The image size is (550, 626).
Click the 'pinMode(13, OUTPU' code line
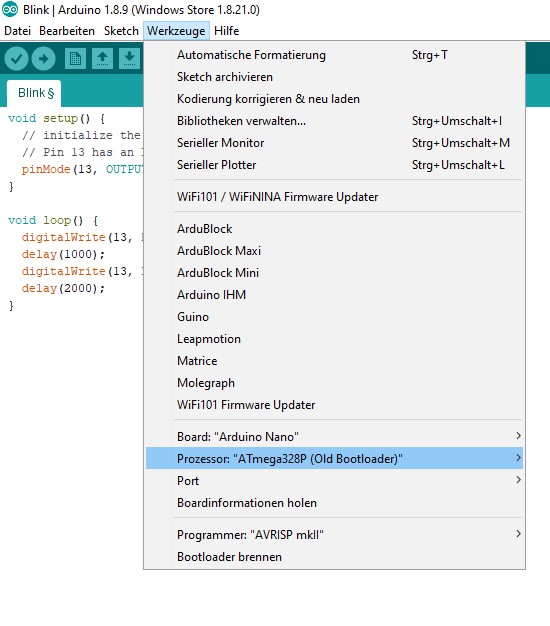[82, 169]
